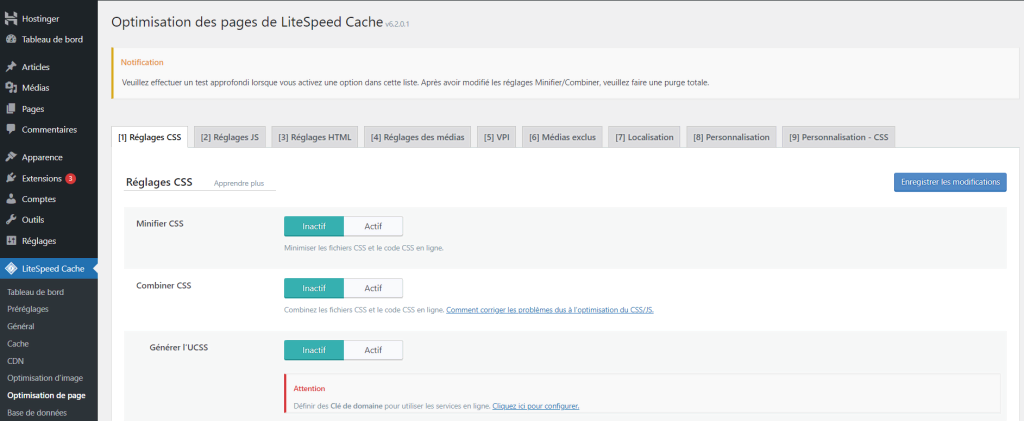Click the Articles pin icon
Image resolution: width=1024 pixels, height=421 pixels.
(11, 67)
